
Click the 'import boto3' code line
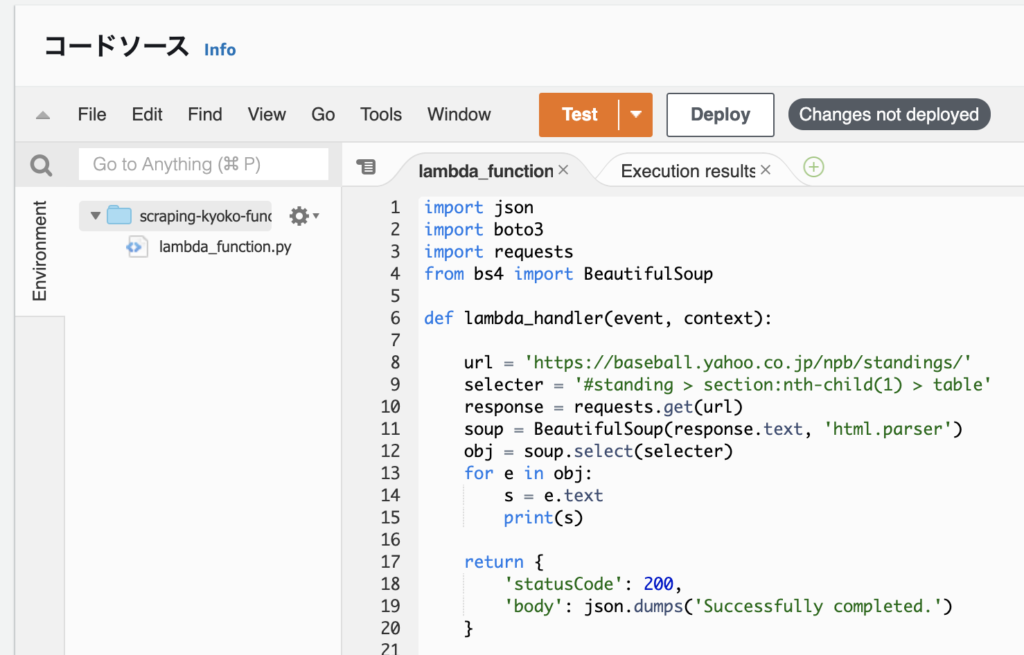click(x=483, y=230)
